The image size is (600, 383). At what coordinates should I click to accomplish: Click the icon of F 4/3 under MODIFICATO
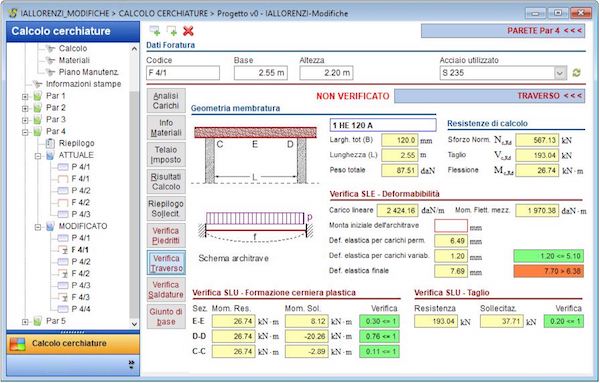tap(63, 298)
